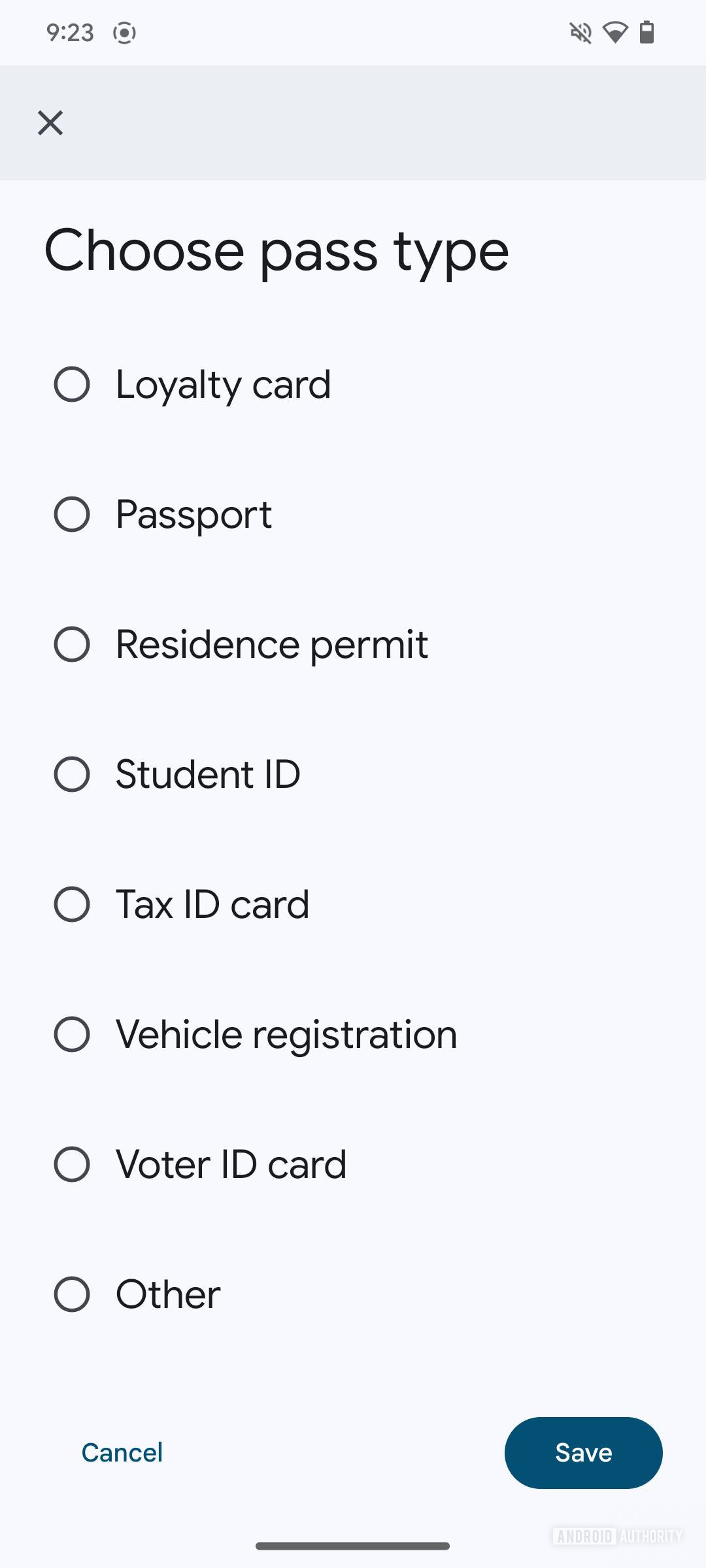Tap the Wi-Fi status icon
The height and width of the screenshot is (1568, 706).
(614, 32)
